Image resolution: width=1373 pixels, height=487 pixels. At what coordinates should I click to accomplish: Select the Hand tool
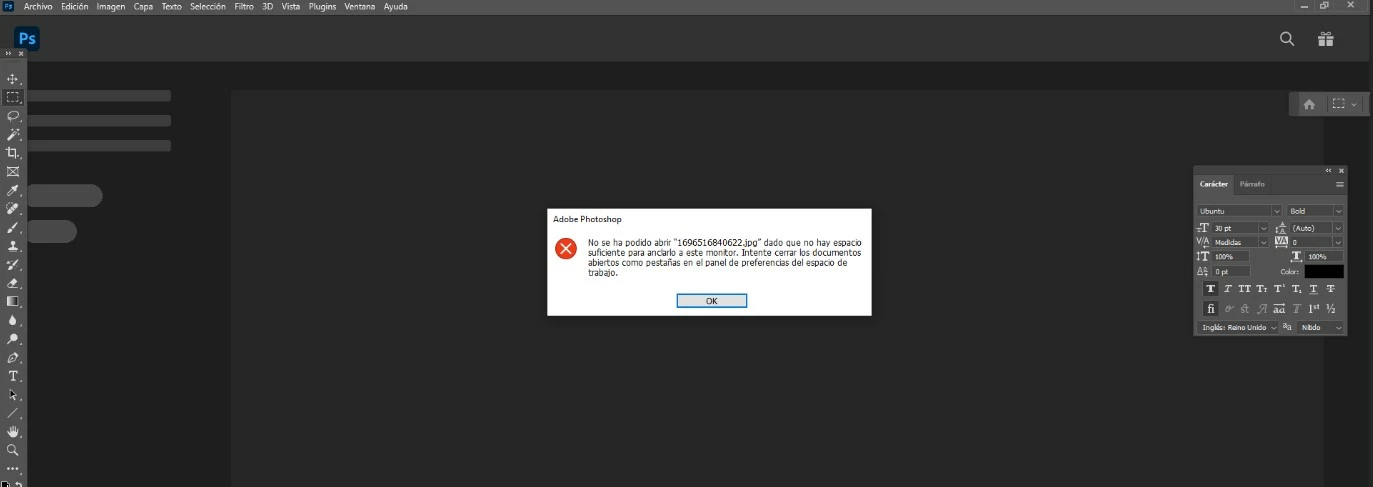click(x=13, y=431)
